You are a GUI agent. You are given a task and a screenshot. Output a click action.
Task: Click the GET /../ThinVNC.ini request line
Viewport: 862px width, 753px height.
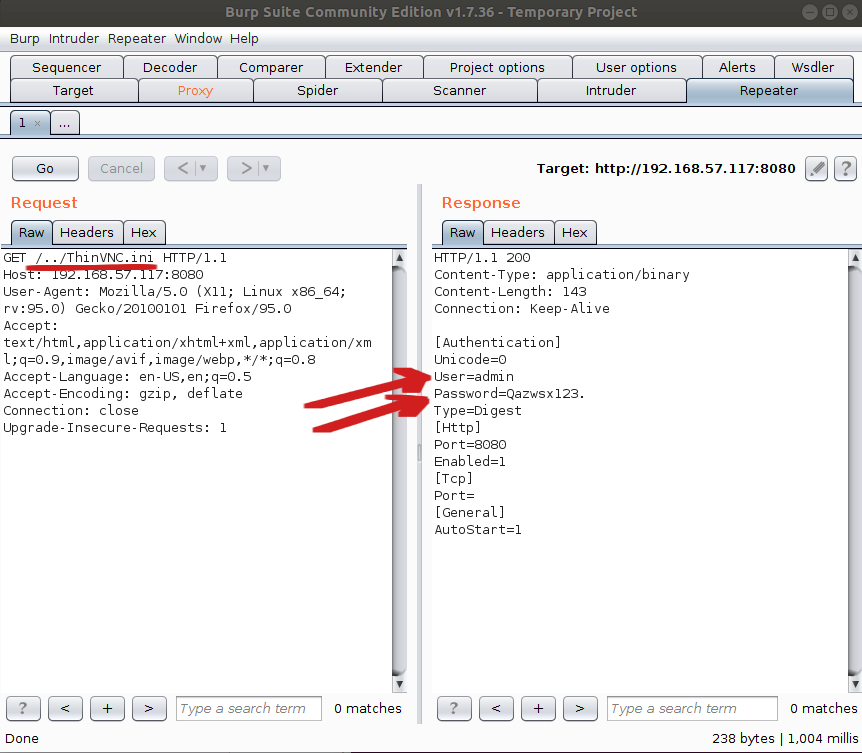click(115, 258)
